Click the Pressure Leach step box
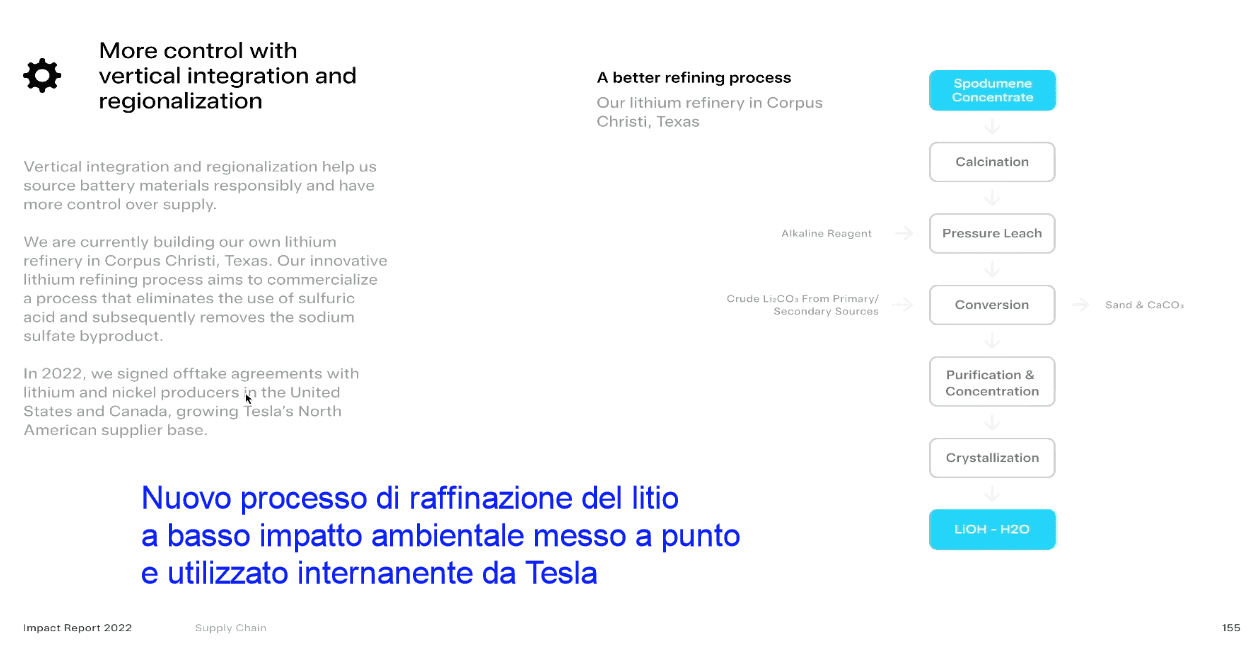The height and width of the screenshot is (648, 1256). [x=992, y=234]
